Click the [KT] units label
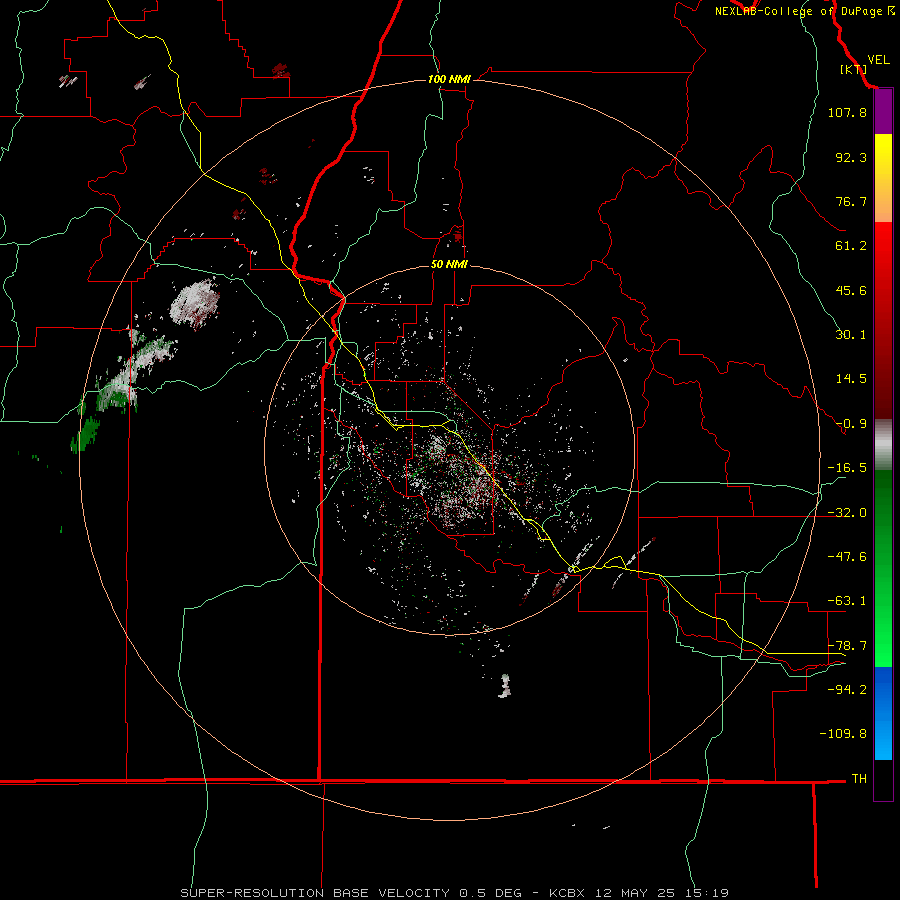 tap(853, 69)
